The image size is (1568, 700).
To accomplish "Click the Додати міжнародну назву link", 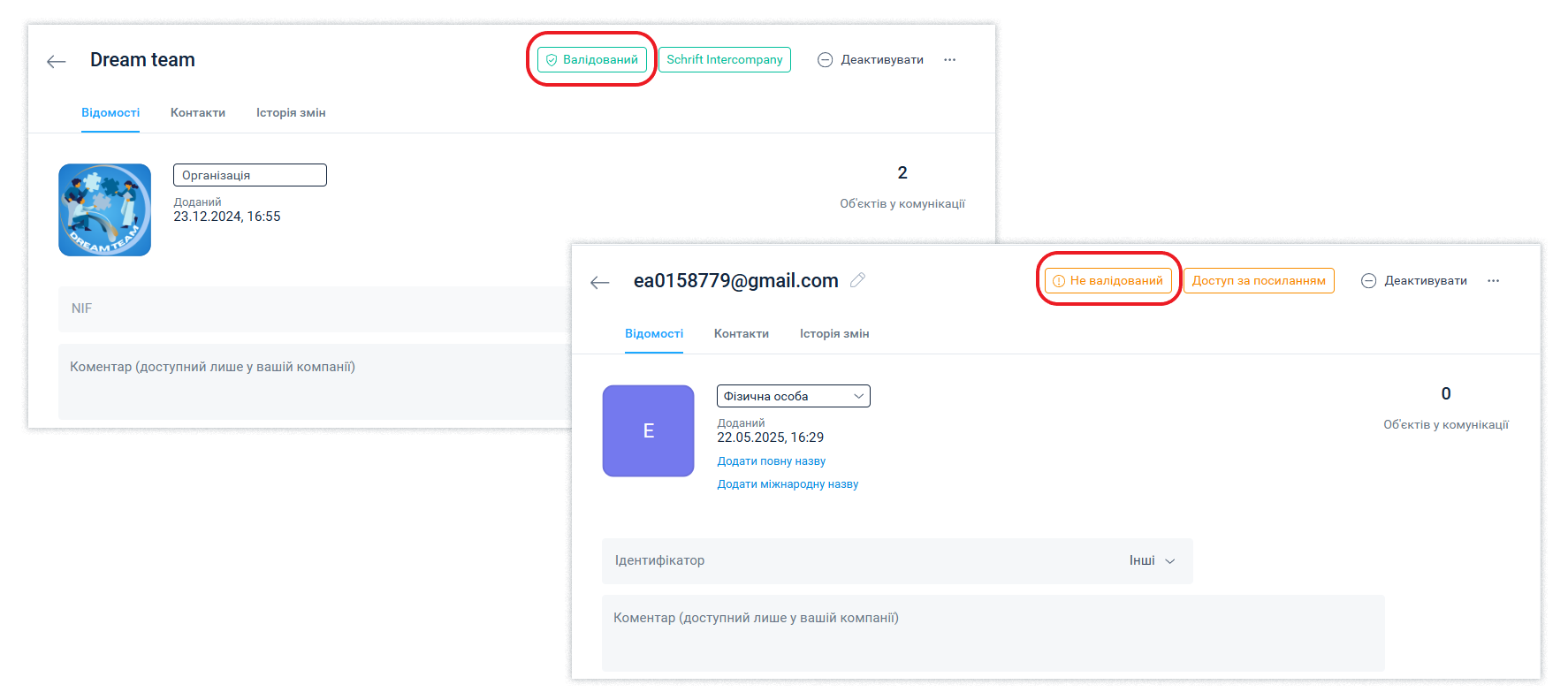I will [x=788, y=484].
